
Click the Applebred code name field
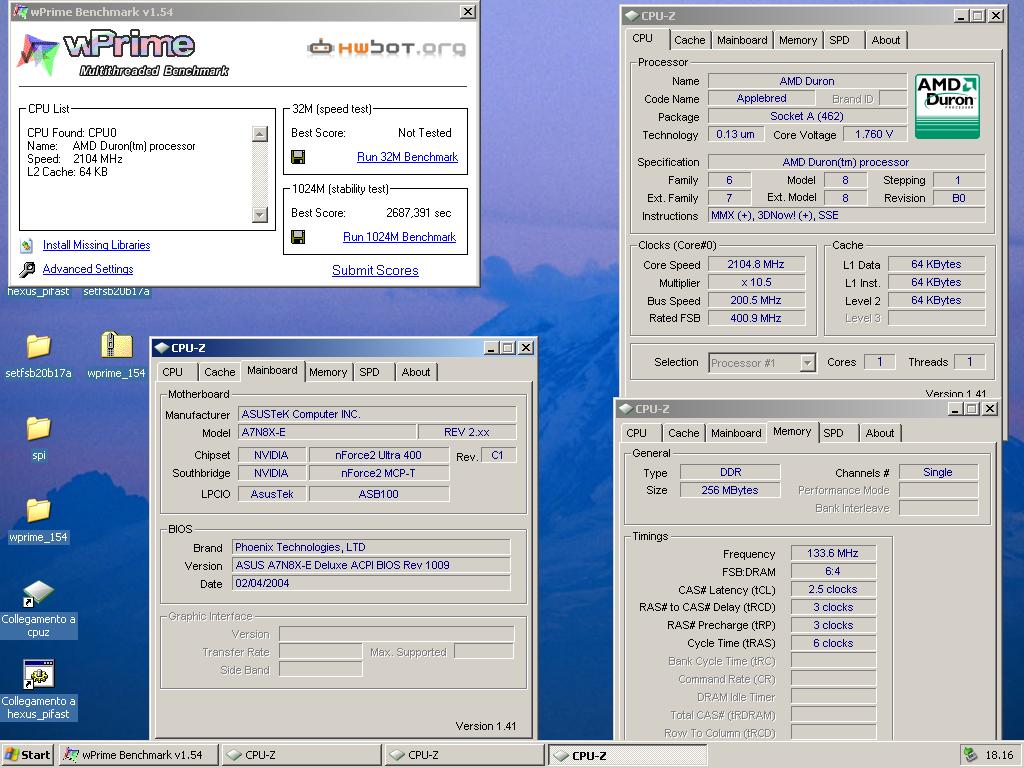click(x=761, y=99)
